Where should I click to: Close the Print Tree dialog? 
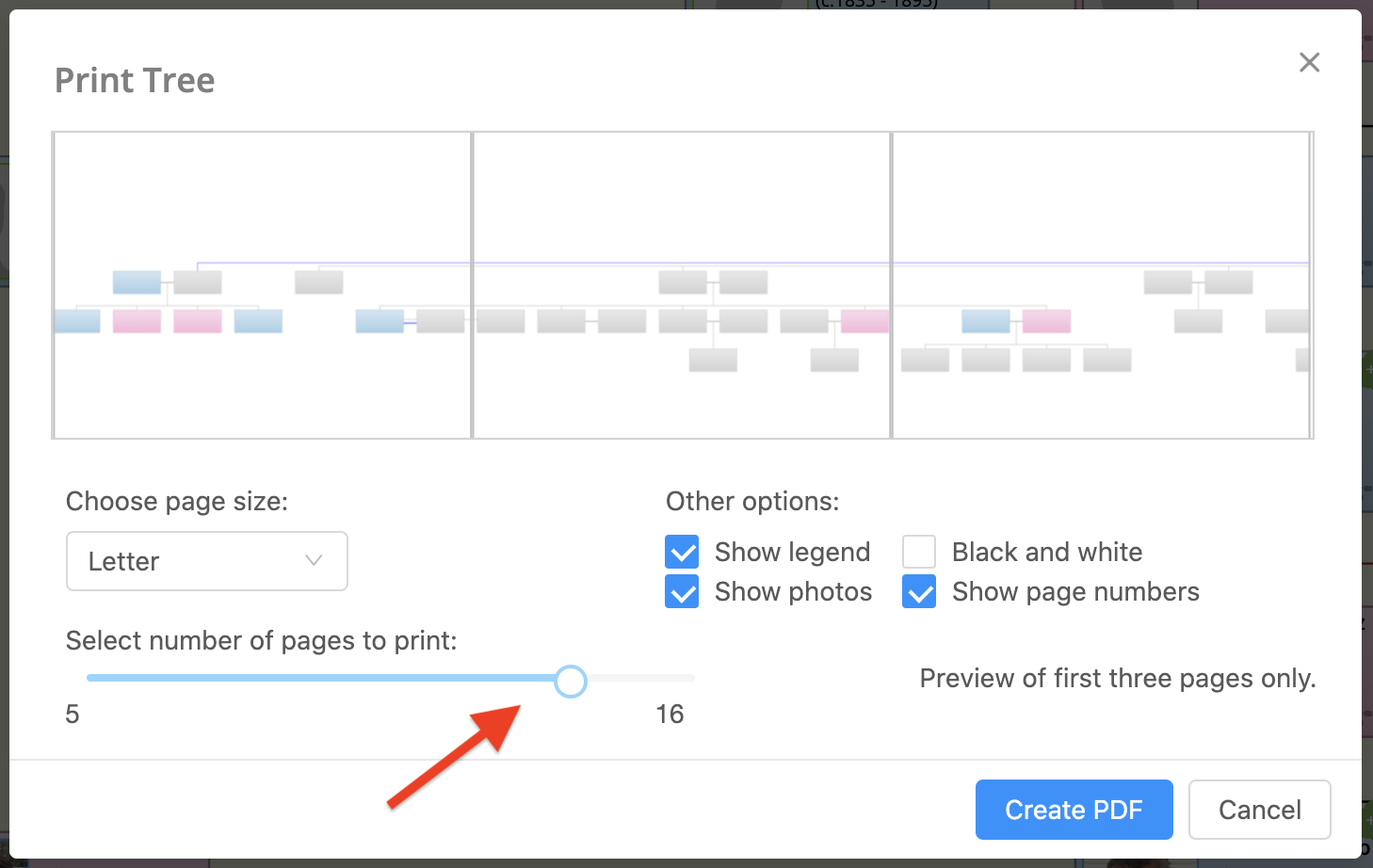pos(1309,63)
